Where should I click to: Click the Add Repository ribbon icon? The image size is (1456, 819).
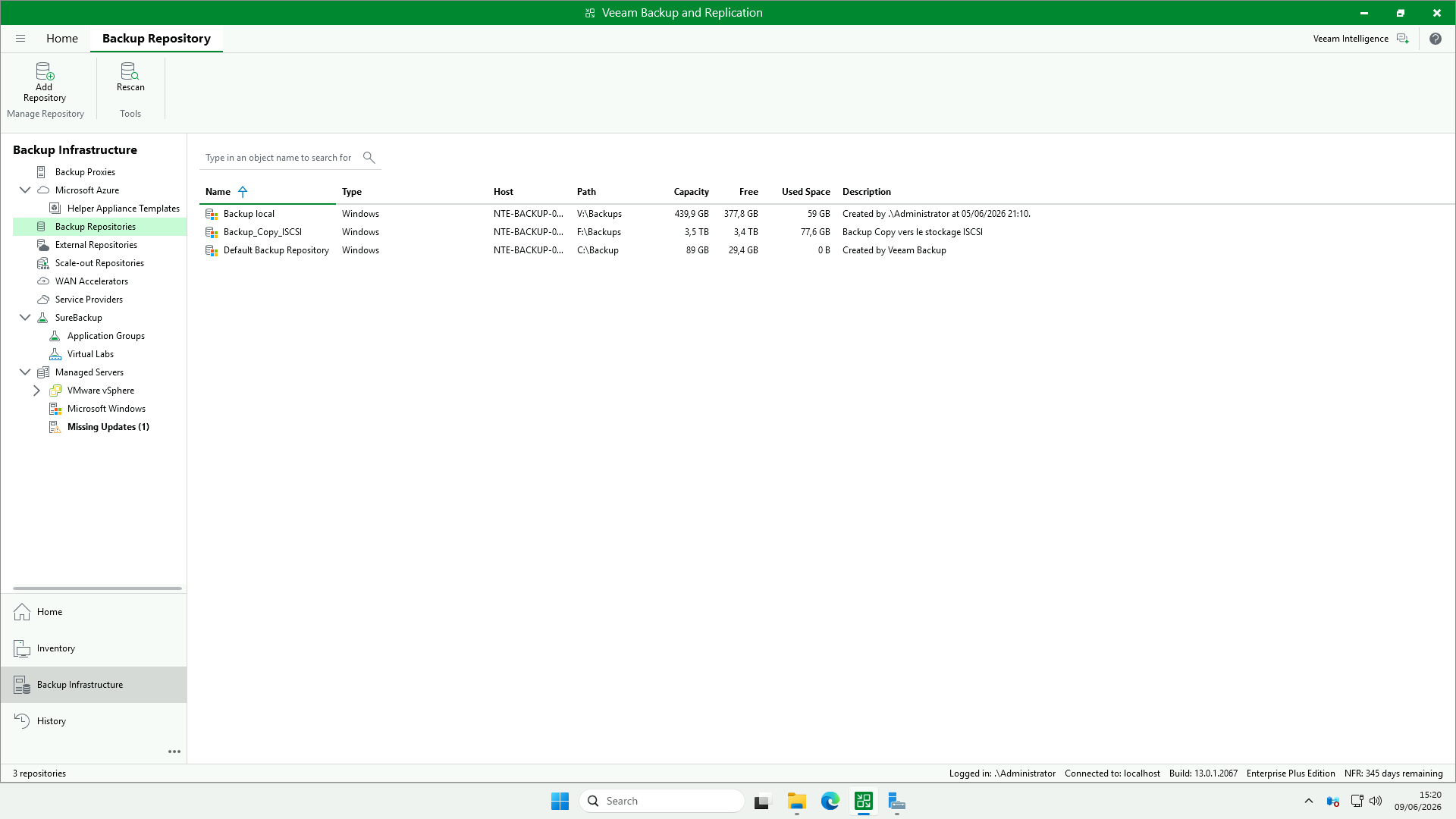tap(45, 71)
